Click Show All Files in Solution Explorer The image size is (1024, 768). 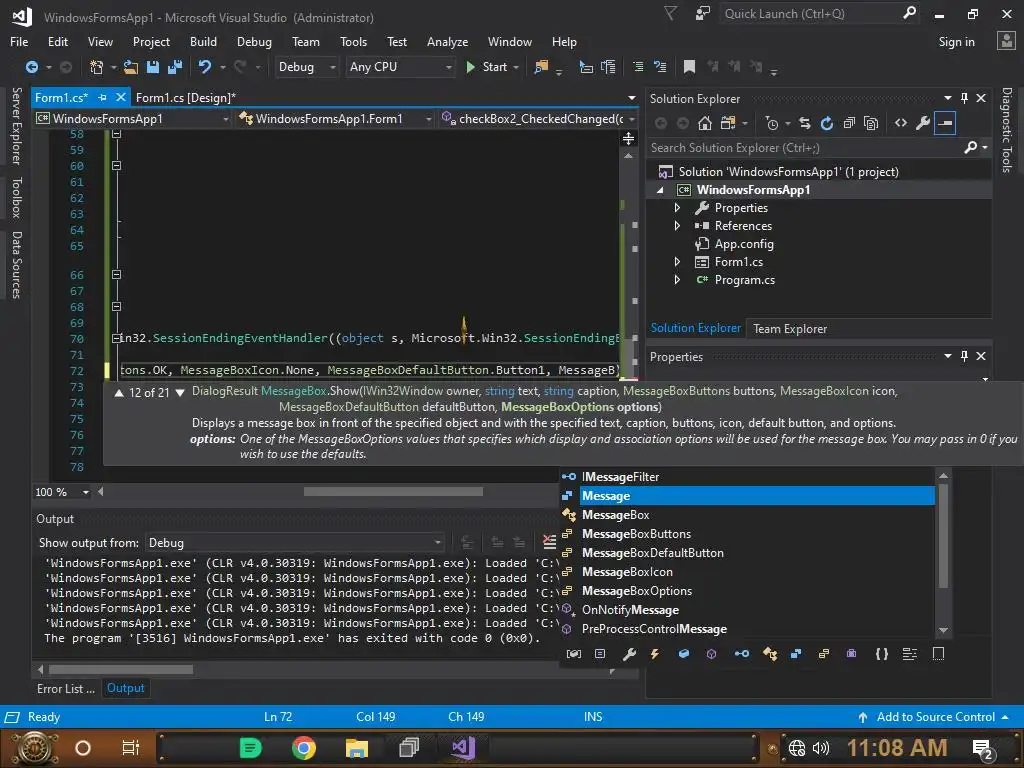(871, 123)
